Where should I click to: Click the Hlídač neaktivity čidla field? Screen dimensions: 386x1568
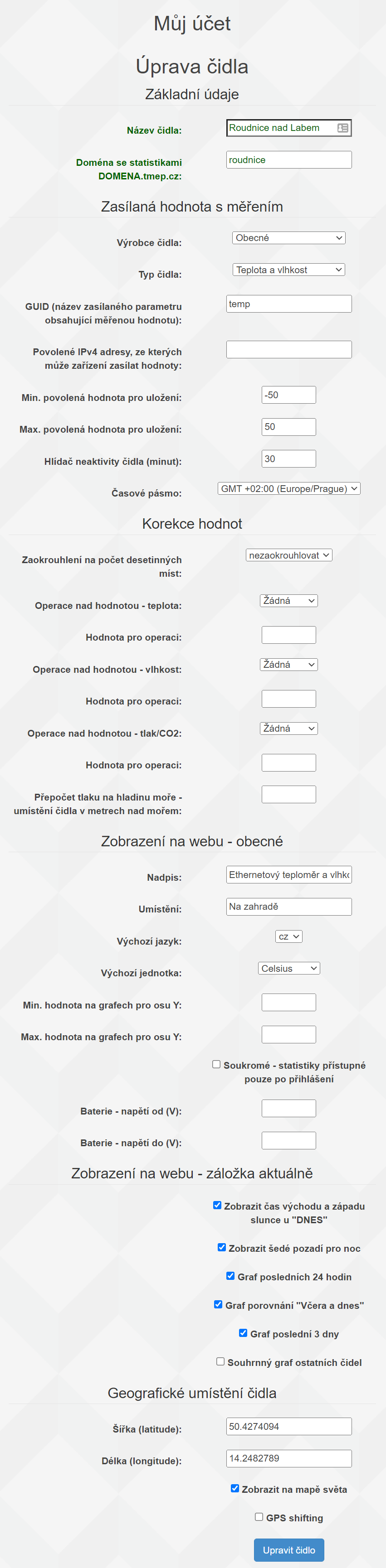click(289, 459)
